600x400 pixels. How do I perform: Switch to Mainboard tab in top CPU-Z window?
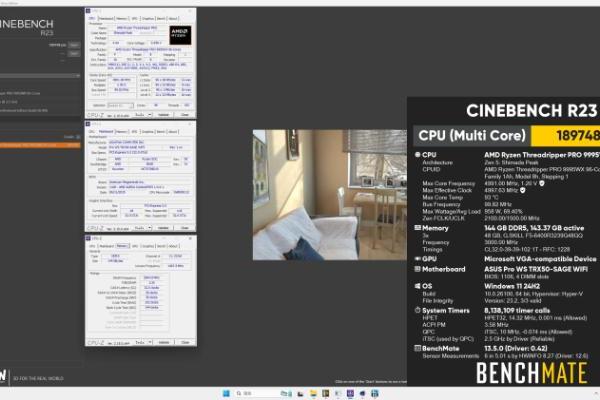[106, 18]
